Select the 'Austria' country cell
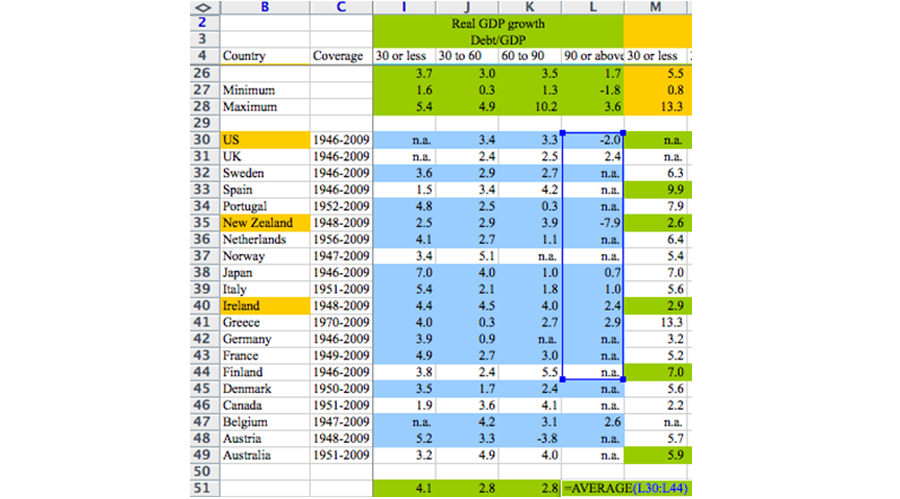Image resolution: width=900 pixels, height=499 pixels. [265, 439]
